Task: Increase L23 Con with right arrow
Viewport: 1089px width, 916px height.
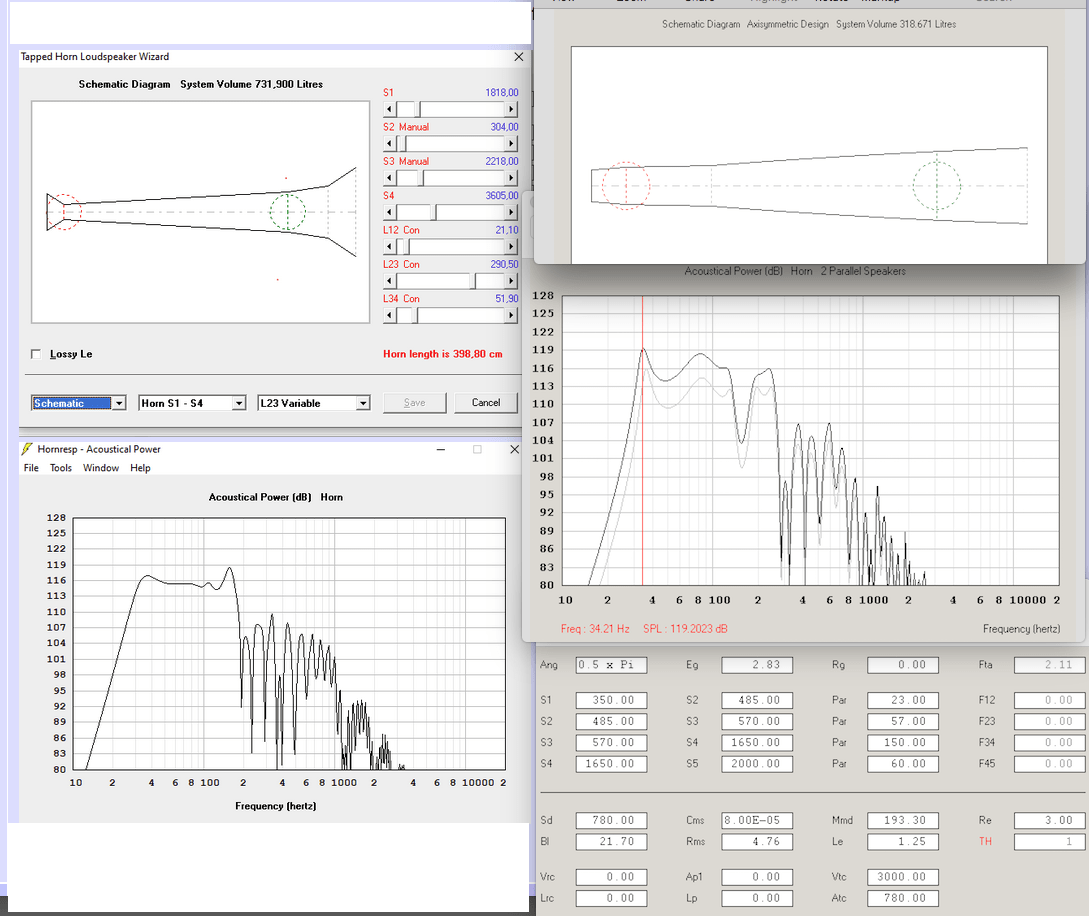Action: point(511,281)
